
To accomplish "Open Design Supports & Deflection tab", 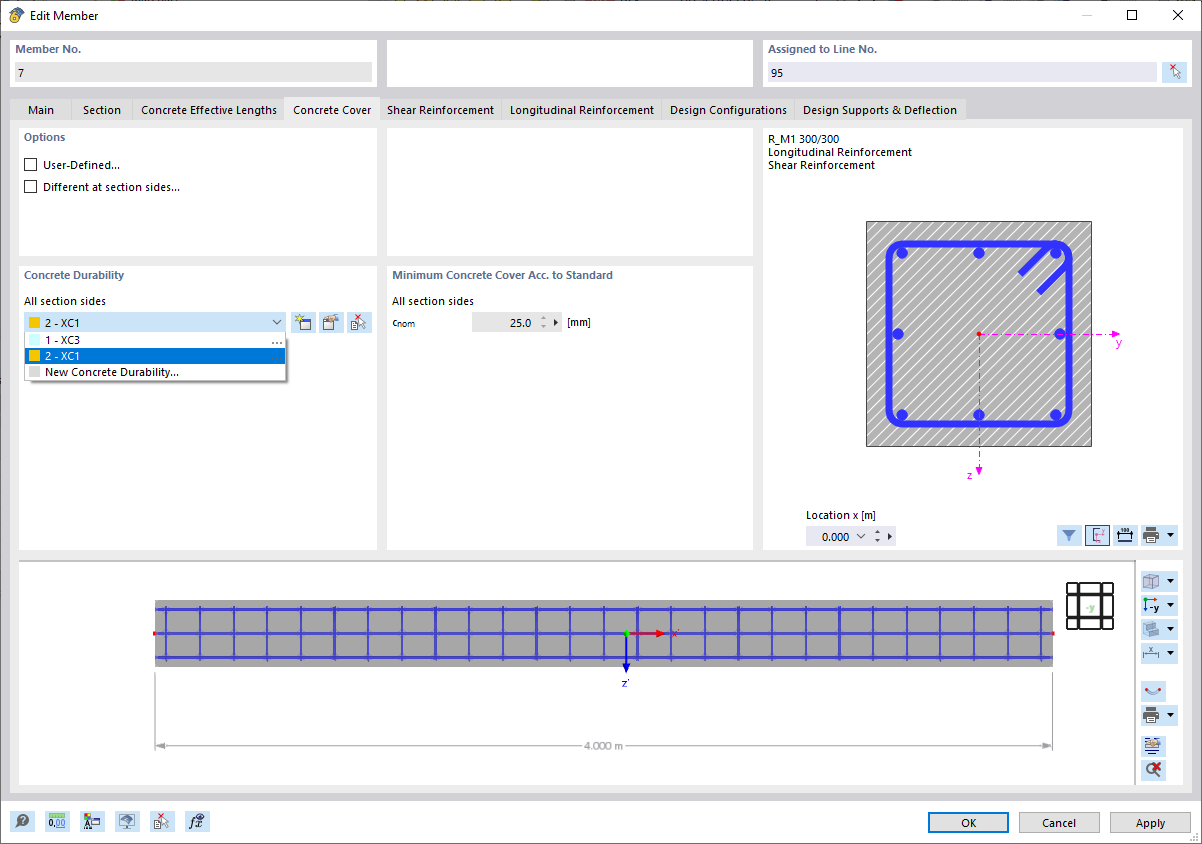I will pos(880,110).
